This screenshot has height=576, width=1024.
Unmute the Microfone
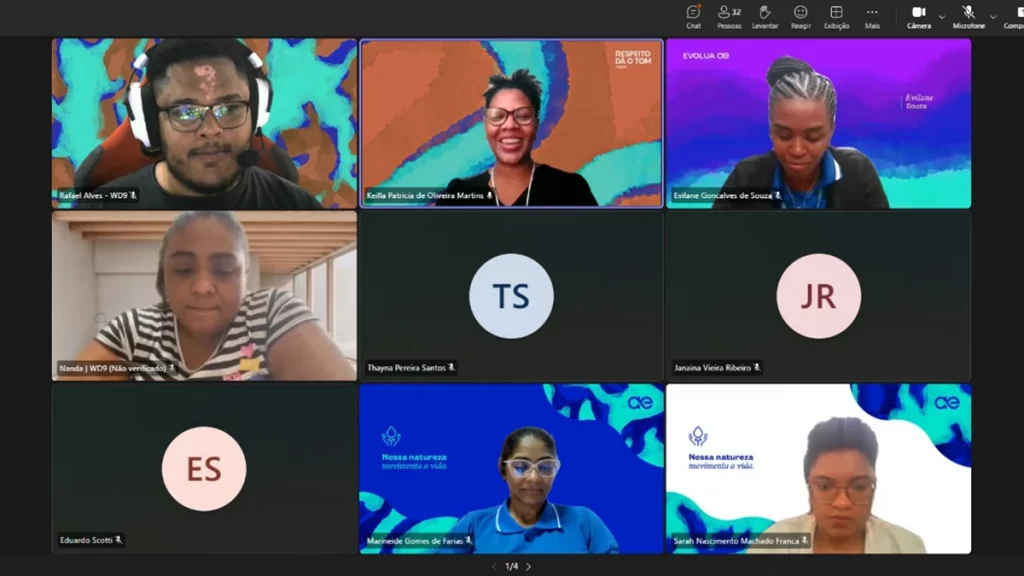coord(968,17)
